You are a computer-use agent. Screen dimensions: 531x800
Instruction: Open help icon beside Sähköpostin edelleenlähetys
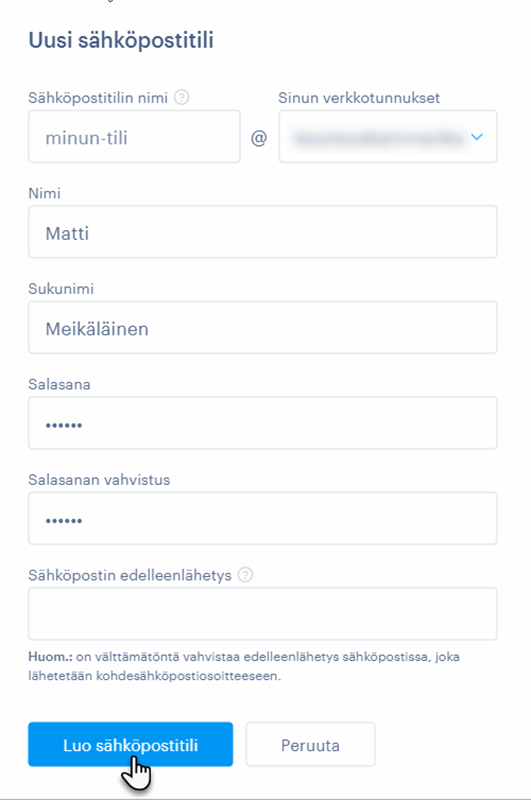245,574
